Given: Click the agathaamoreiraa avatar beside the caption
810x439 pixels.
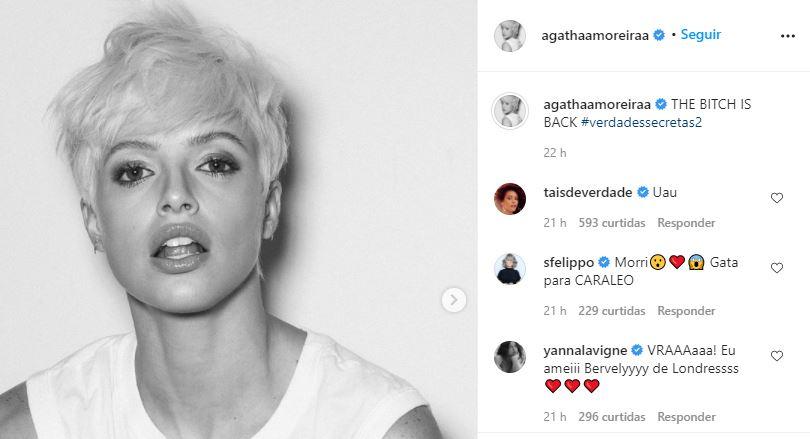Looking at the screenshot, I should 510,111.
